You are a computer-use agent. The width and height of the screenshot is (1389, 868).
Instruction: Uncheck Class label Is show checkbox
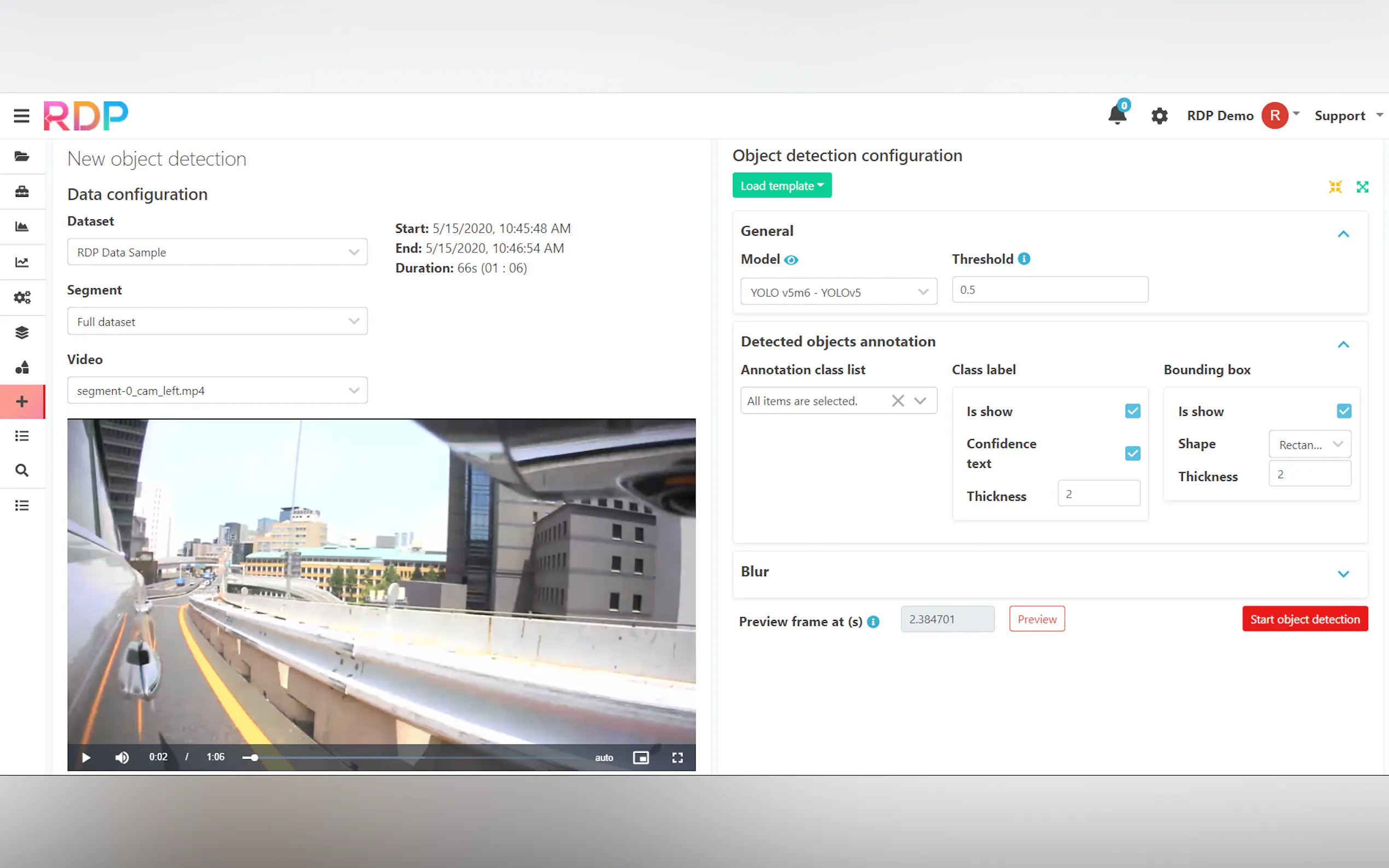(x=1133, y=411)
